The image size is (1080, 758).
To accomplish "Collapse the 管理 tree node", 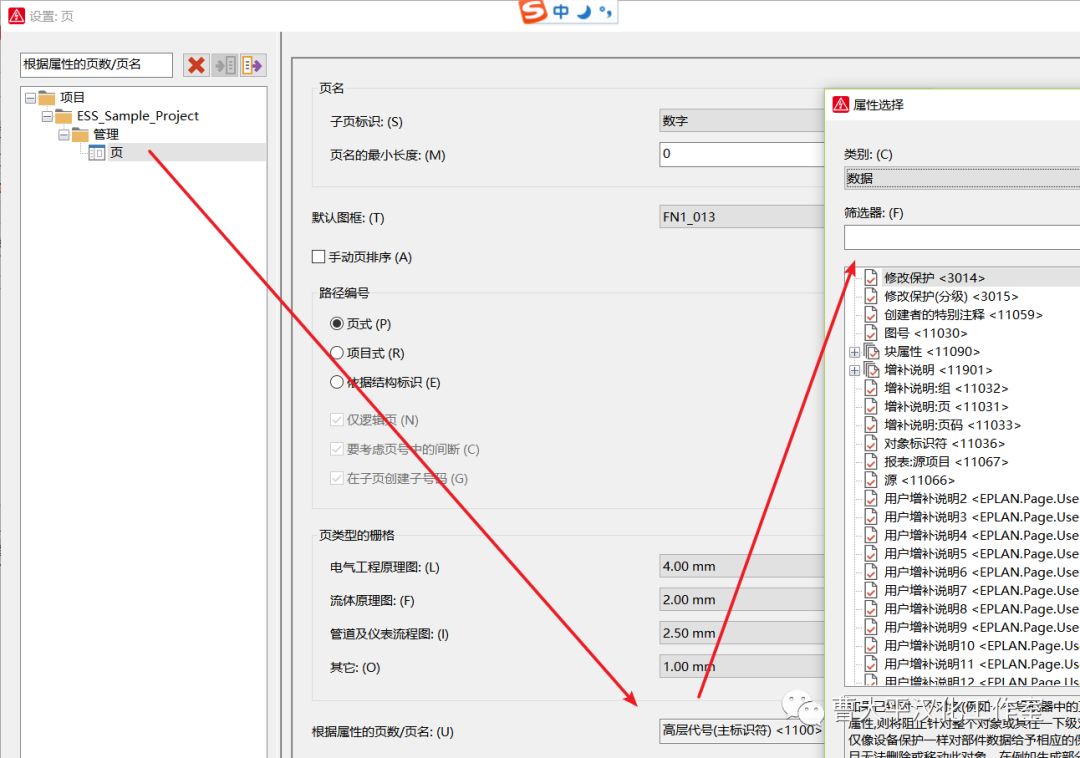I will tap(64, 135).
